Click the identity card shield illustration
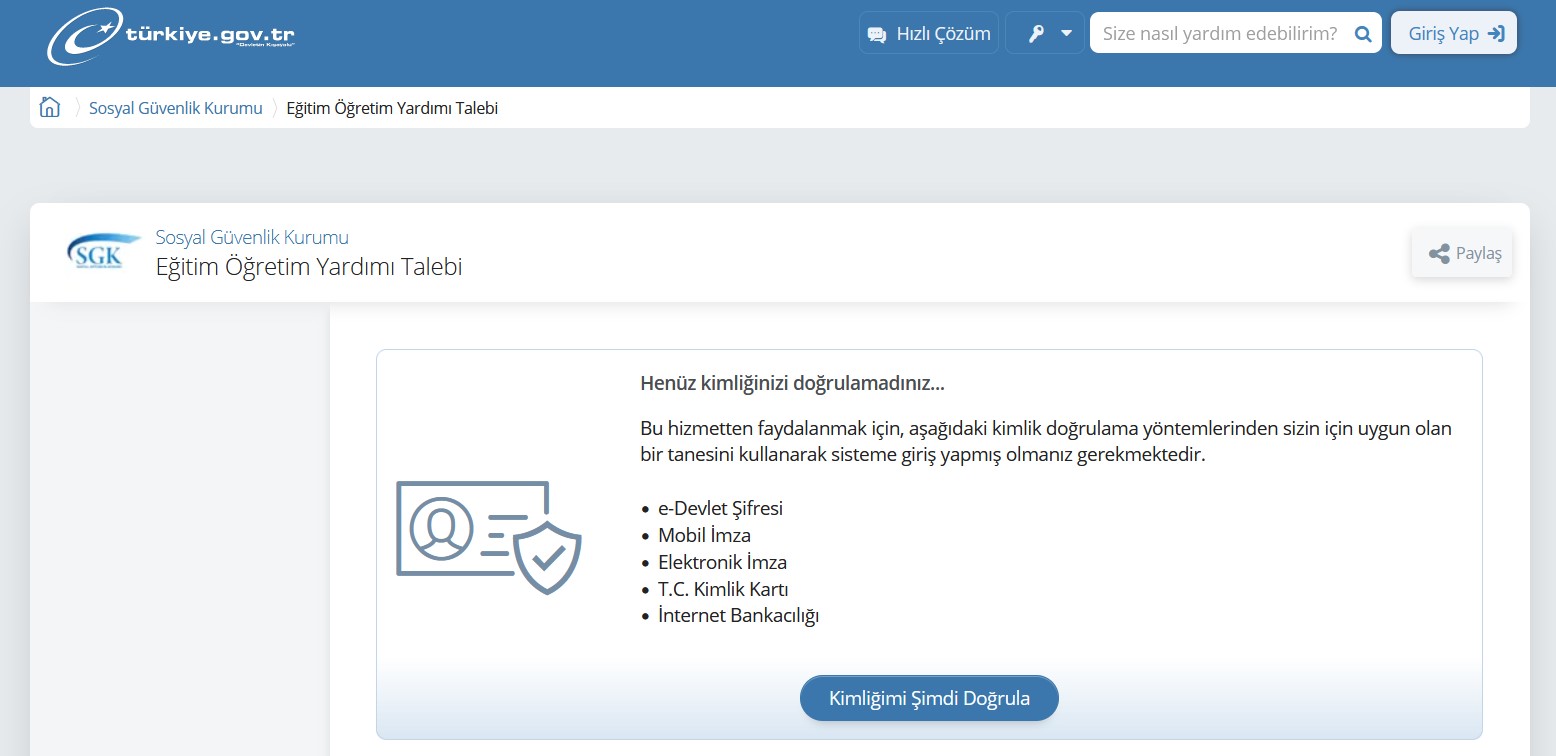Viewport: 1556px width, 756px height. 488,537
